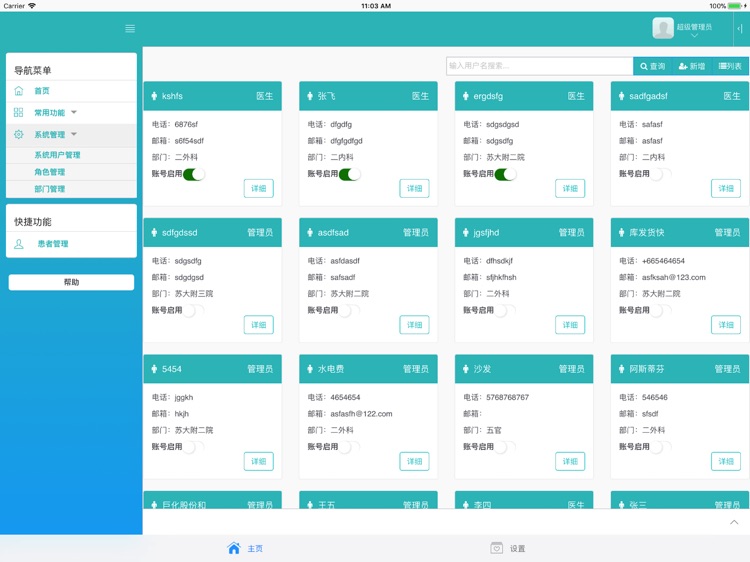Collapse the 系统管理 menu arrow

coord(74,134)
